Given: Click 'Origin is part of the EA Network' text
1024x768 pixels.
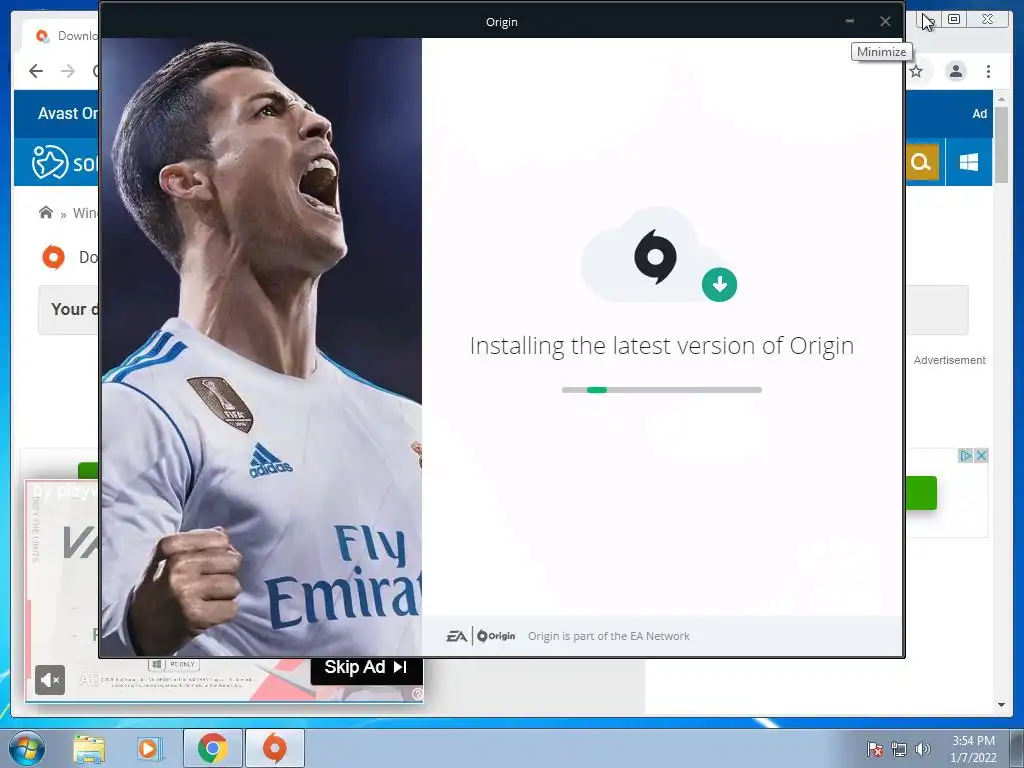Looking at the screenshot, I should point(609,636).
